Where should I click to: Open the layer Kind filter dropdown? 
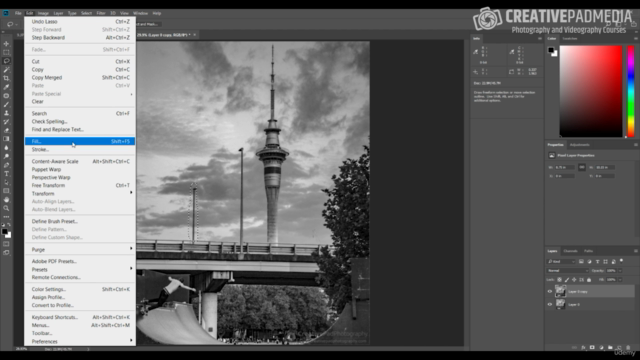[561, 261]
